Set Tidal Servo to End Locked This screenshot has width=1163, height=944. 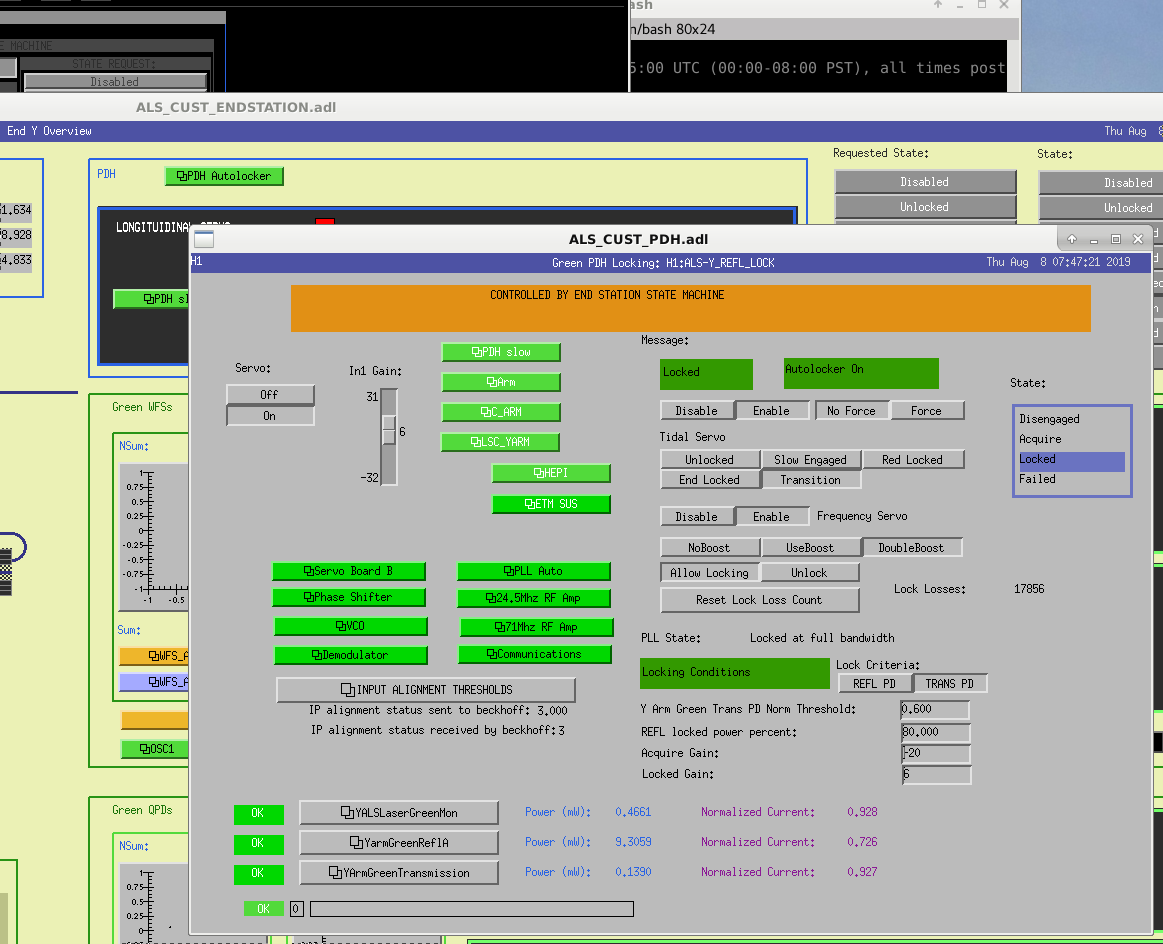(x=710, y=480)
